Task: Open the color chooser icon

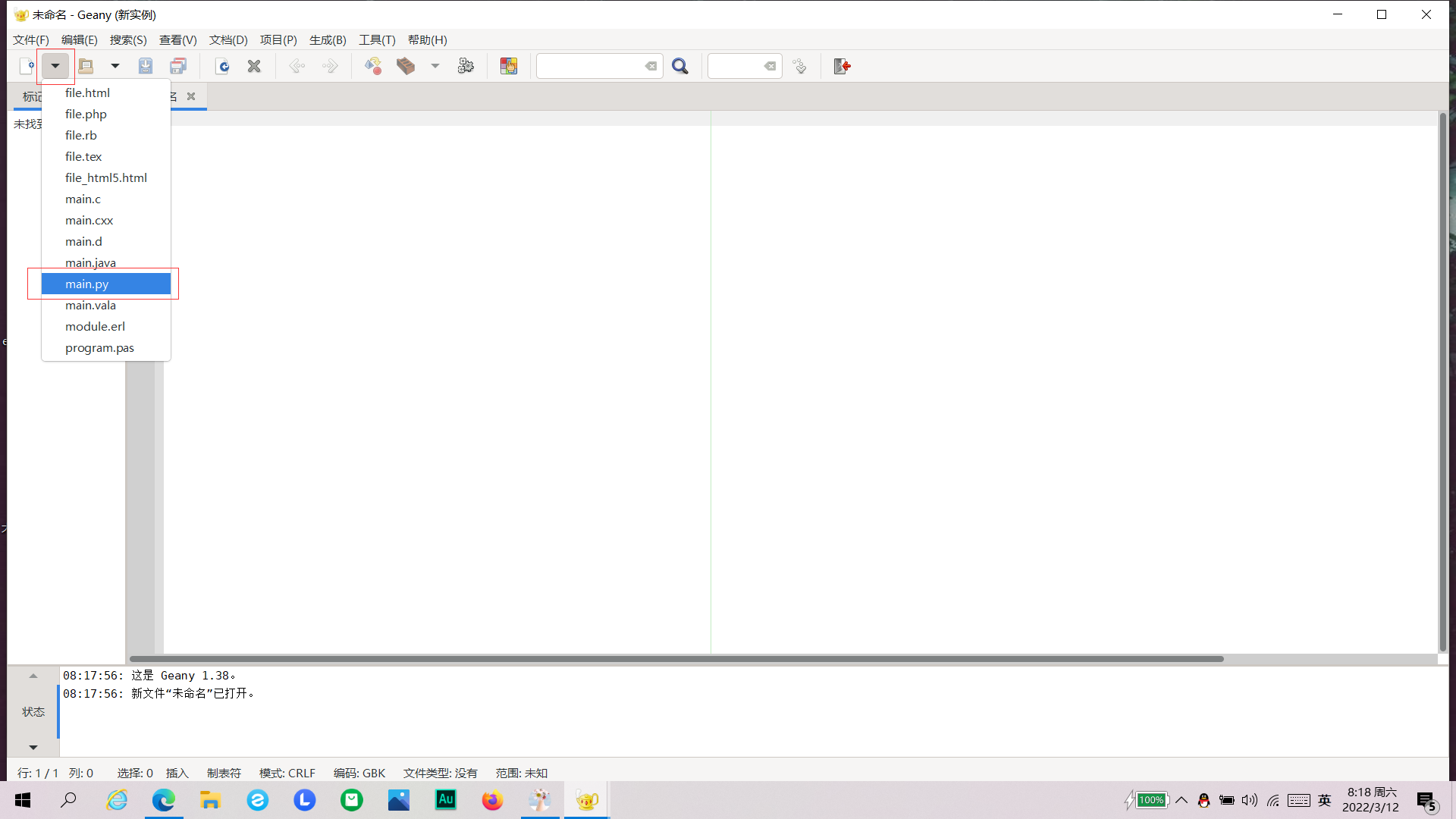Action: [509, 66]
